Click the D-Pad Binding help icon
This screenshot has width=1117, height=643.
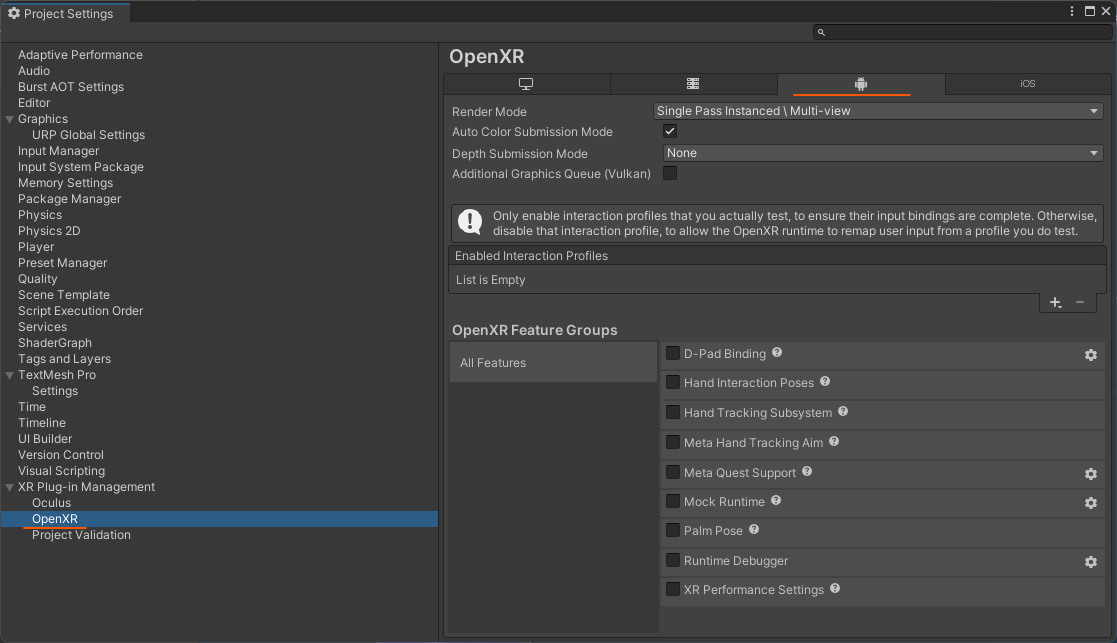click(x=777, y=352)
